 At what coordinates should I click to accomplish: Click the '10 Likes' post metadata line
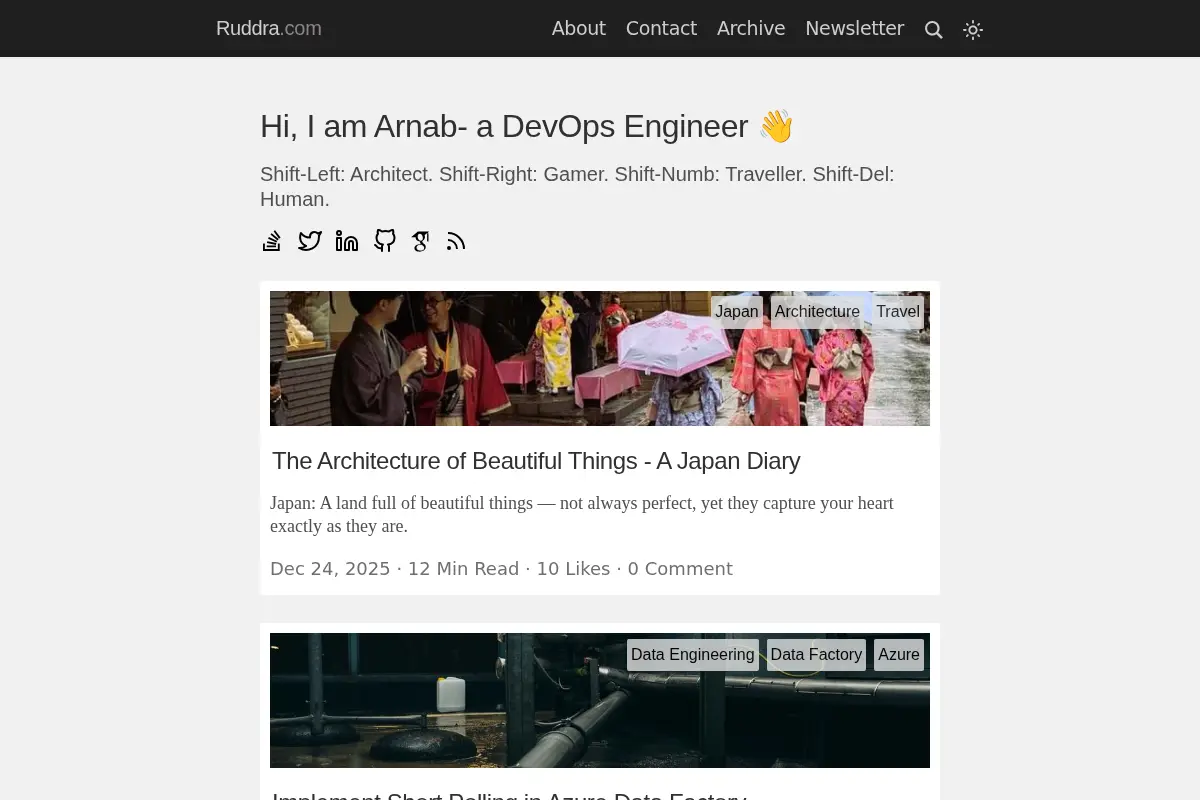pyautogui.click(x=501, y=568)
